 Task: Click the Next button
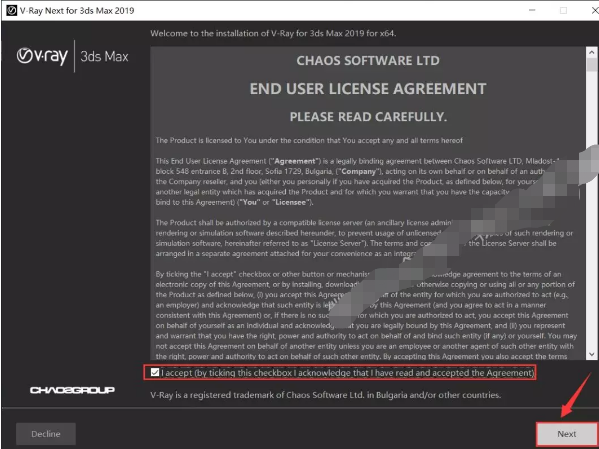pyautogui.click(x=567, y=434)
